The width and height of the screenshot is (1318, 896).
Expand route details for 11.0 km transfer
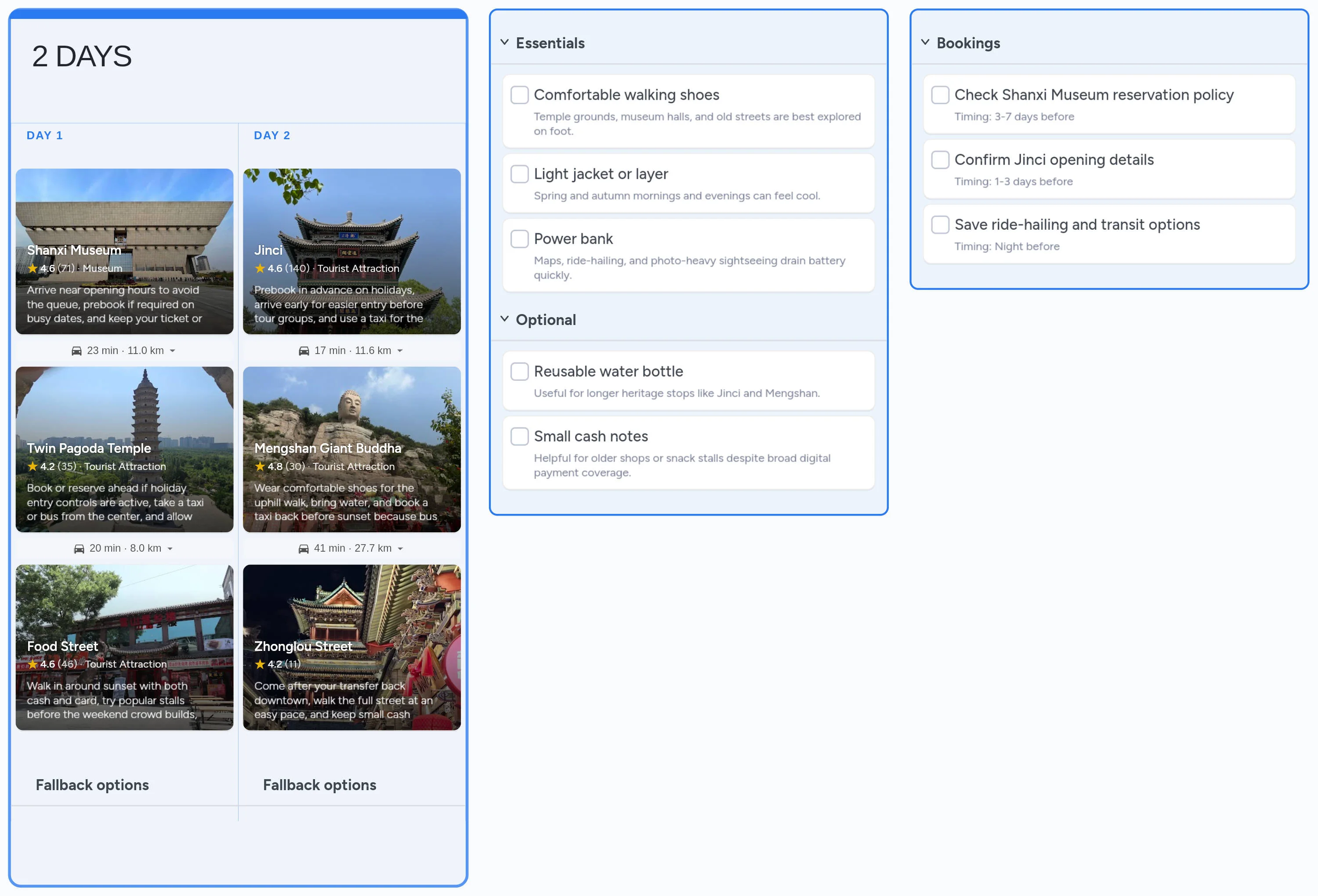[x=172, y=350]
